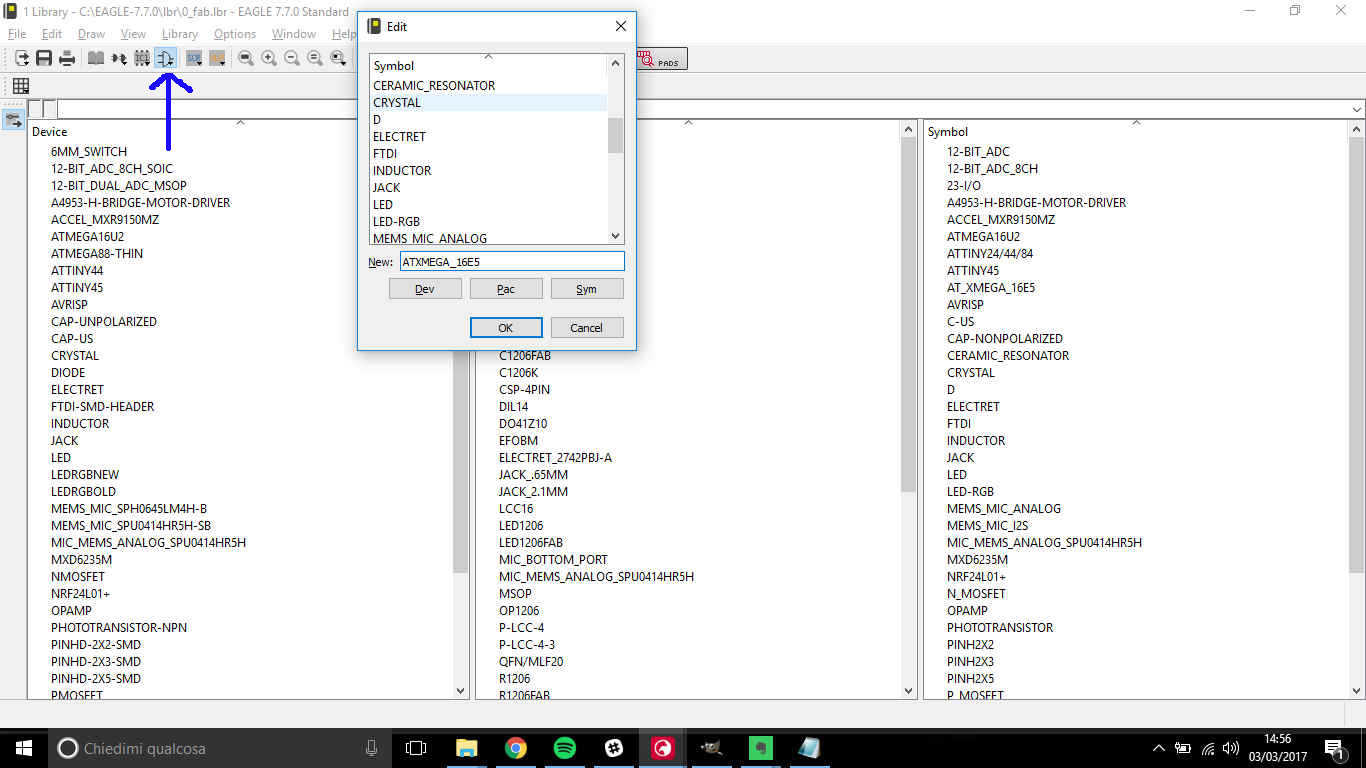Select ATMEGA16U2 in the Device list
The height and width of the screenshot is (768, 1366).
coord(87,237)
